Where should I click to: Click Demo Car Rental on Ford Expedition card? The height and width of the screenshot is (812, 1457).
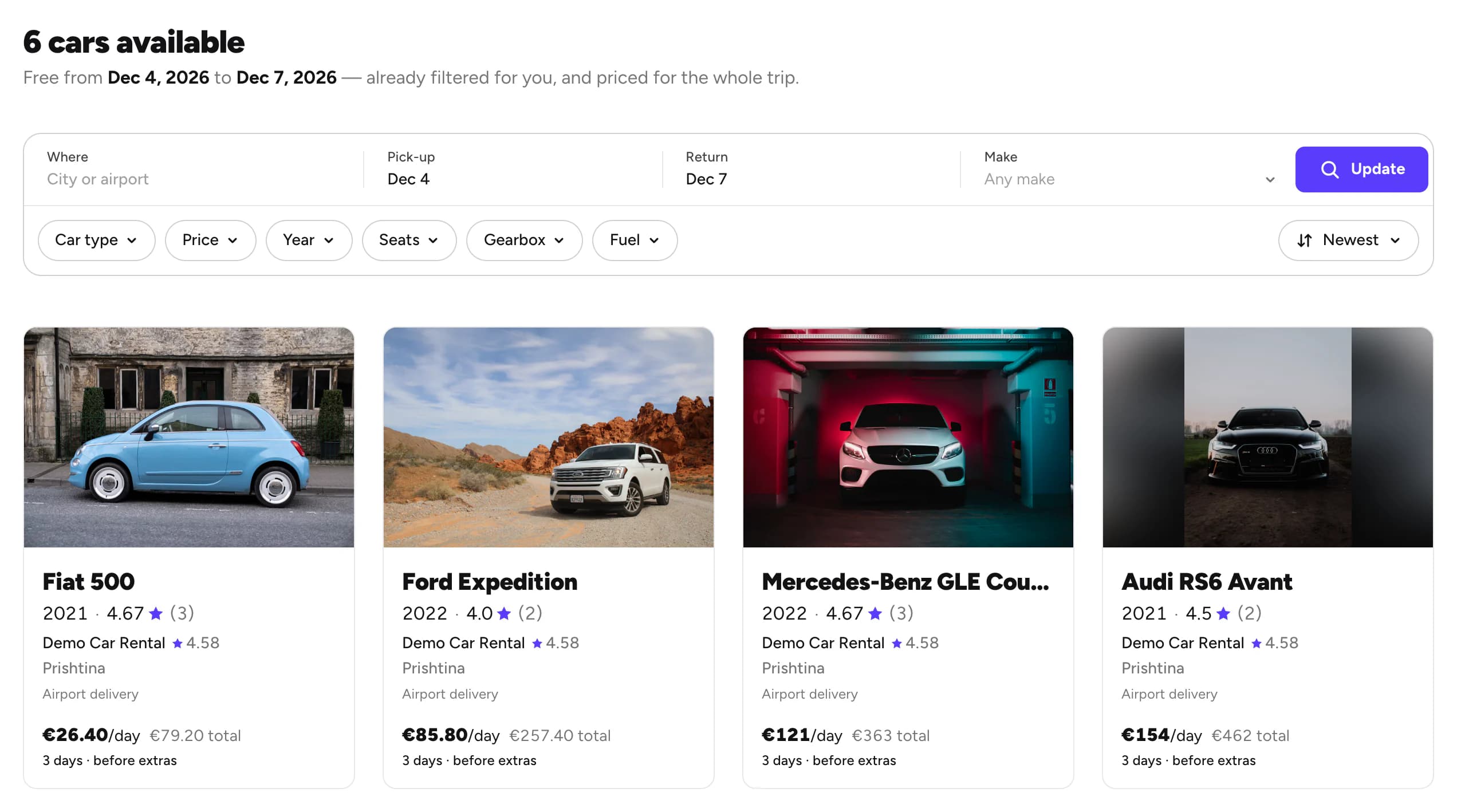tap(463, 643)
